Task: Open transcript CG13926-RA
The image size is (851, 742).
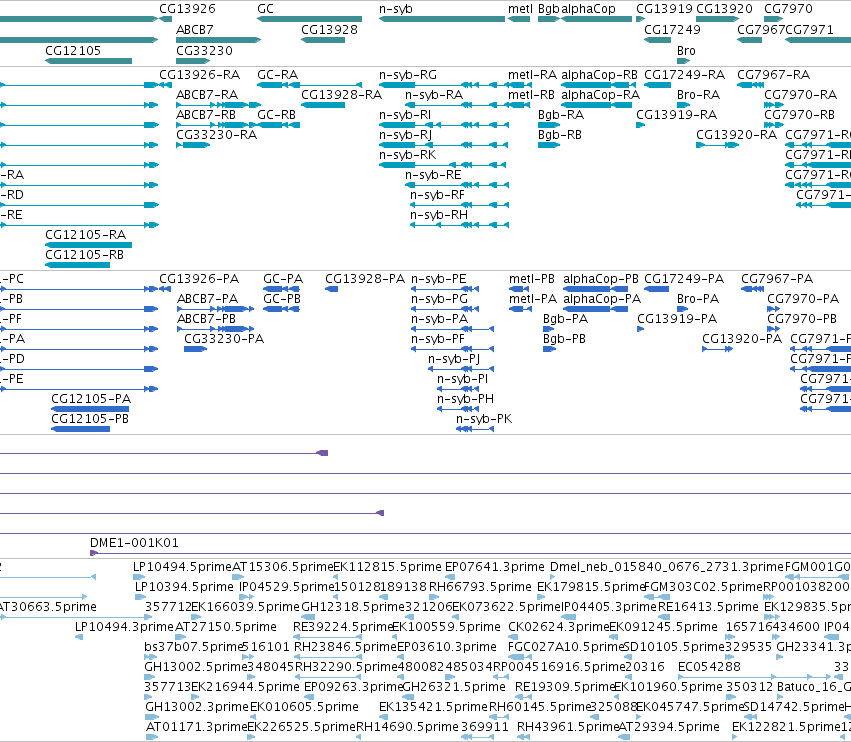Action: [199, 74]
